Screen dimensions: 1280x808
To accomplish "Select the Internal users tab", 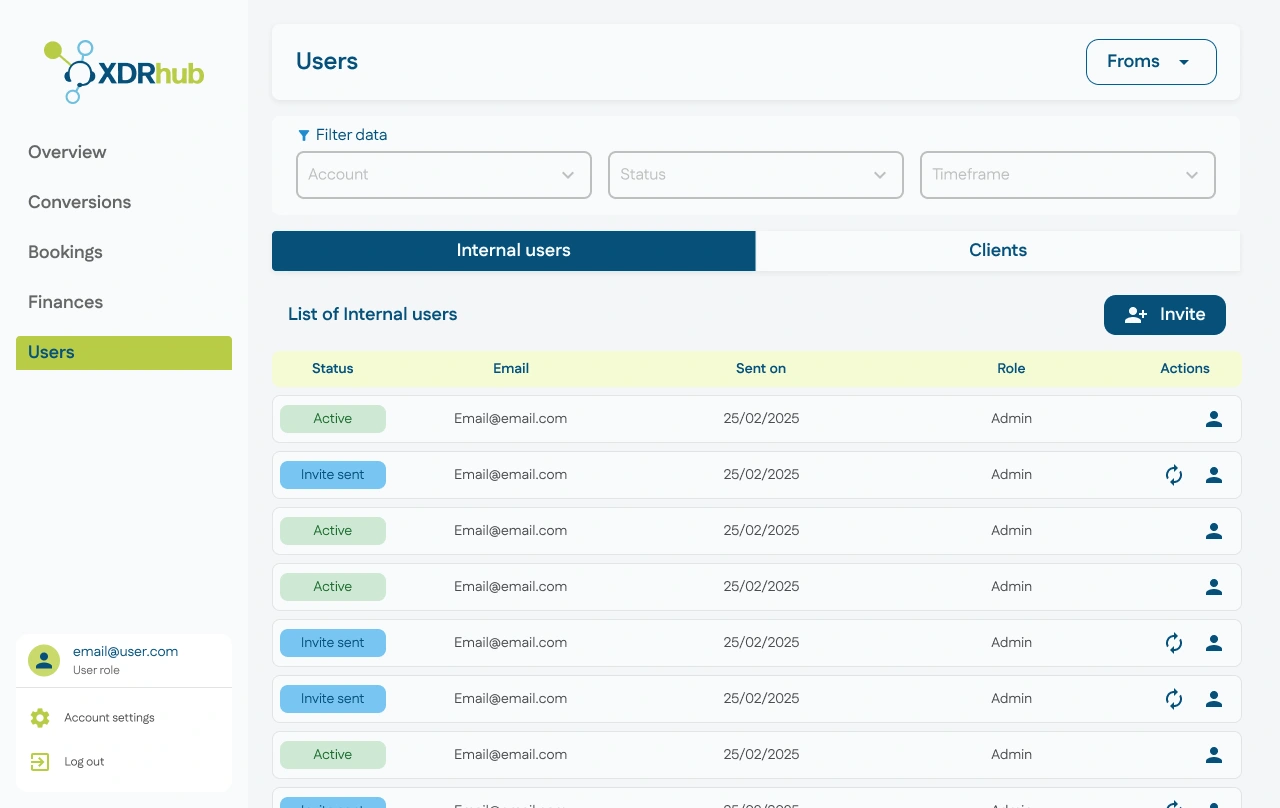I will click(513, 251).
